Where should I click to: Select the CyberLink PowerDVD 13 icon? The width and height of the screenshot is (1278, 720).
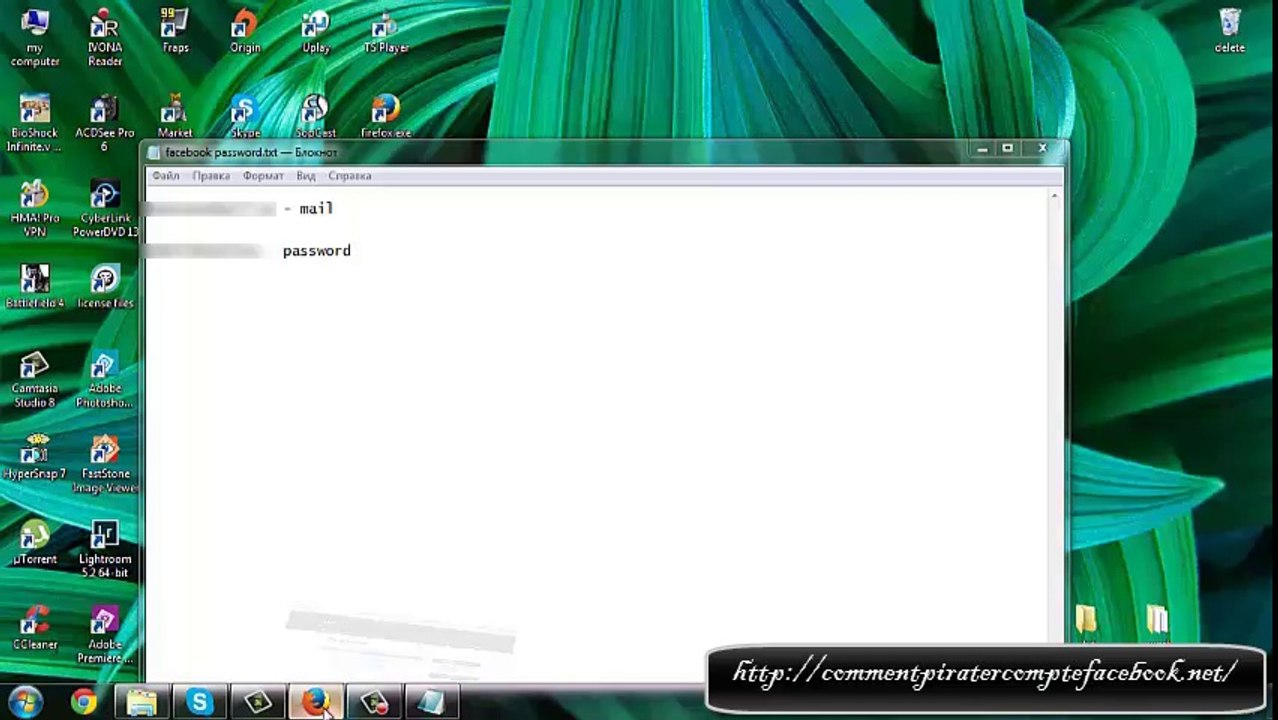pos(105,208)
